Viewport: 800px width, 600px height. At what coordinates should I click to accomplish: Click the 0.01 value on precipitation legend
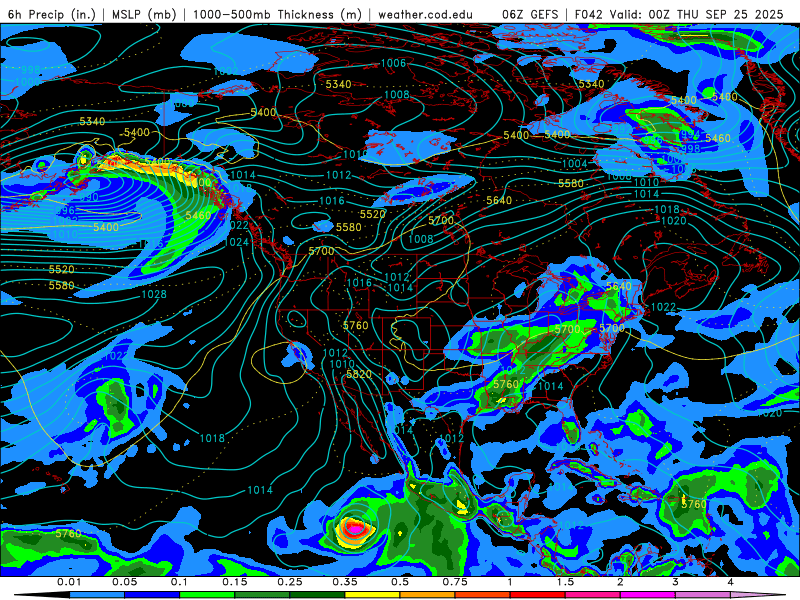click(x=69, y=582)
